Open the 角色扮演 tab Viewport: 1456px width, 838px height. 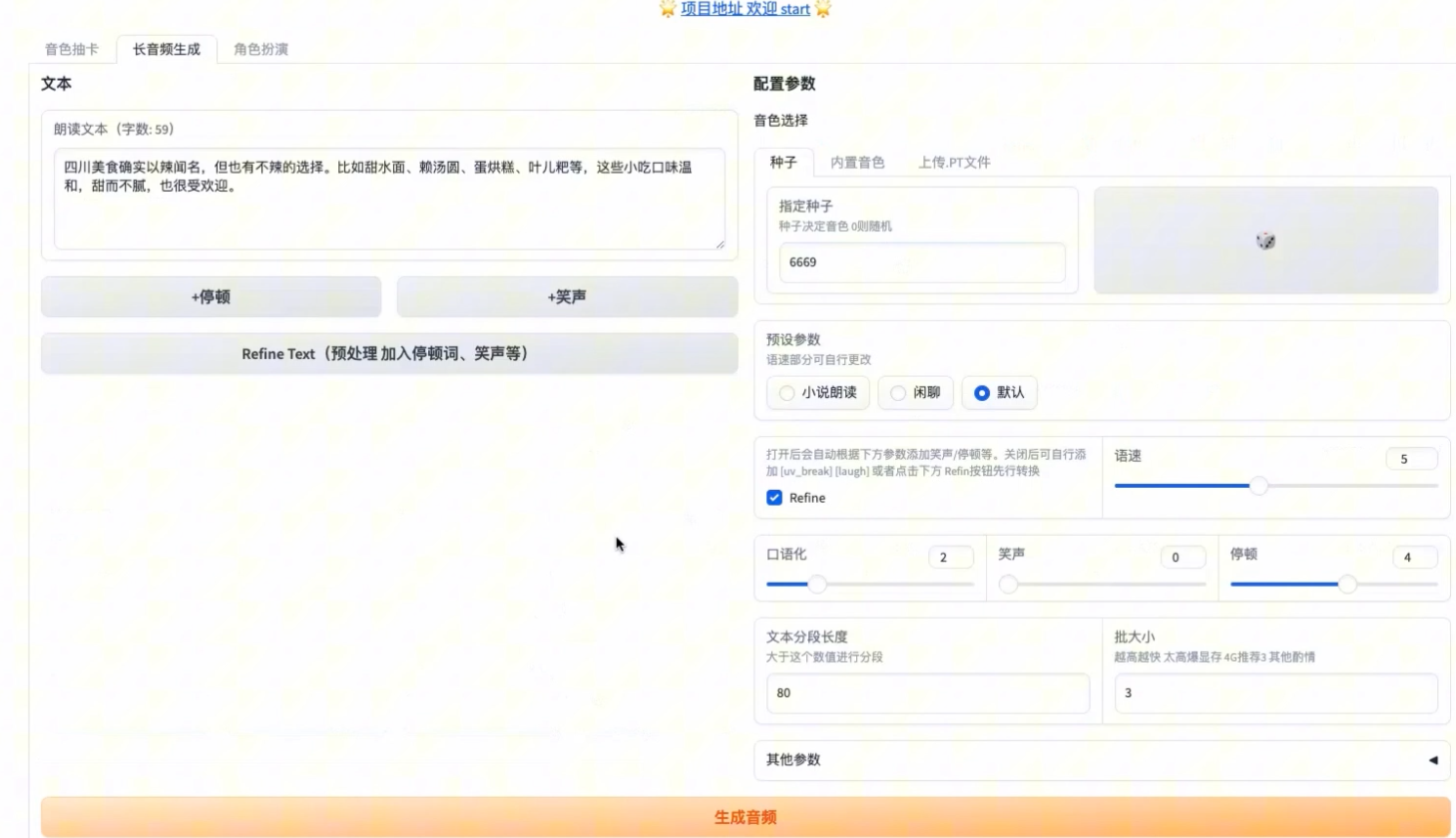pyautogui.click(x=260, y=49)
